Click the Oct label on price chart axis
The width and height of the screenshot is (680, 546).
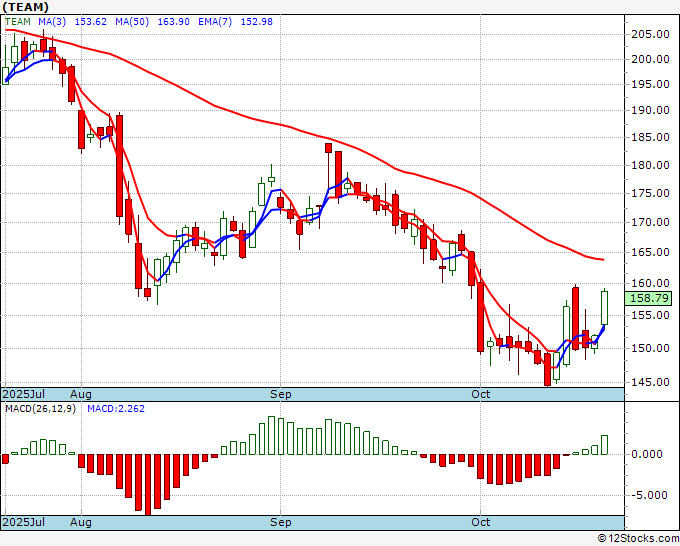pyautogui.click(x=481, y=395)
